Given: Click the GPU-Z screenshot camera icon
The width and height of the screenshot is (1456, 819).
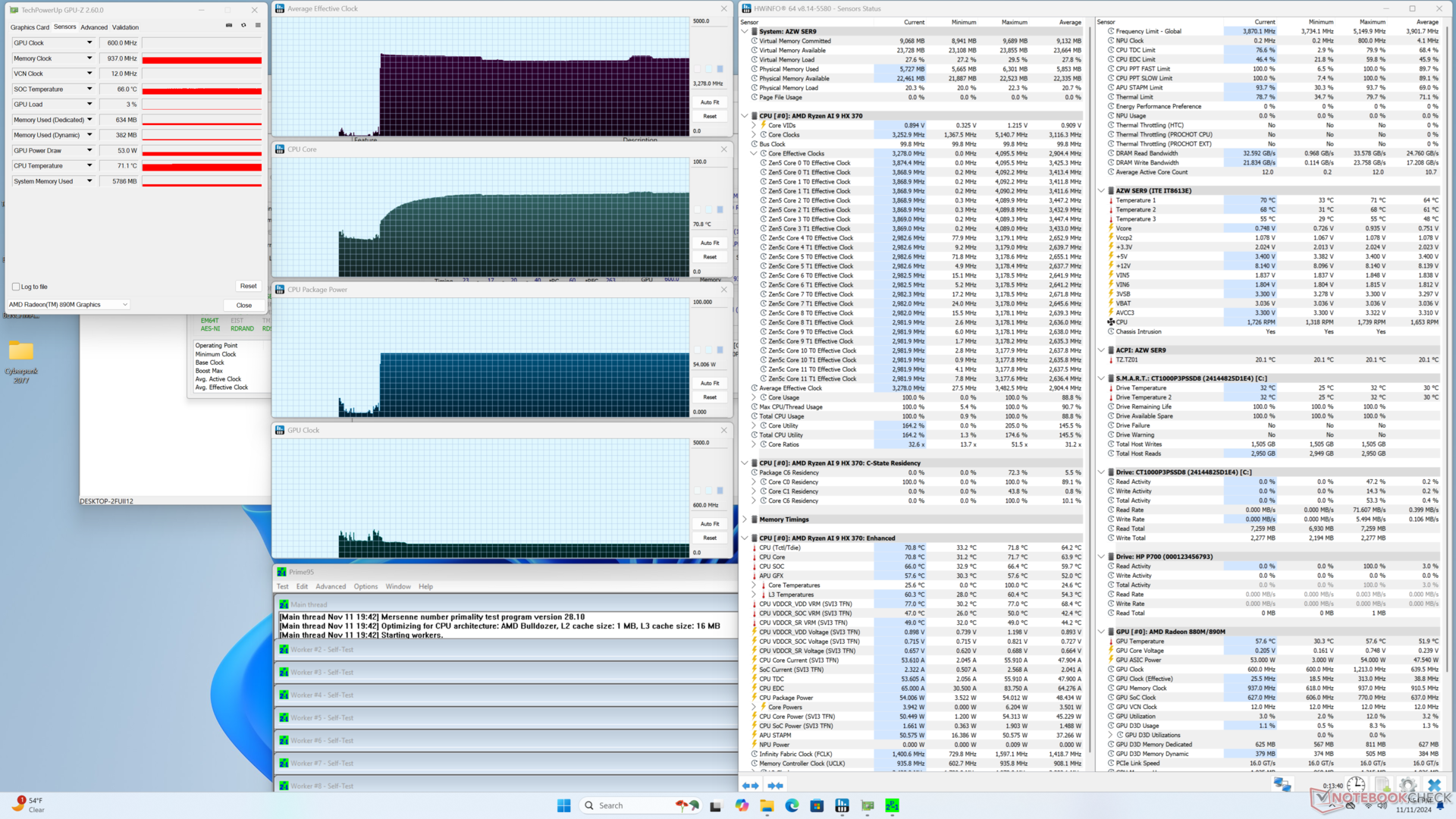Looking at the screenshot, I should (229, 25).
